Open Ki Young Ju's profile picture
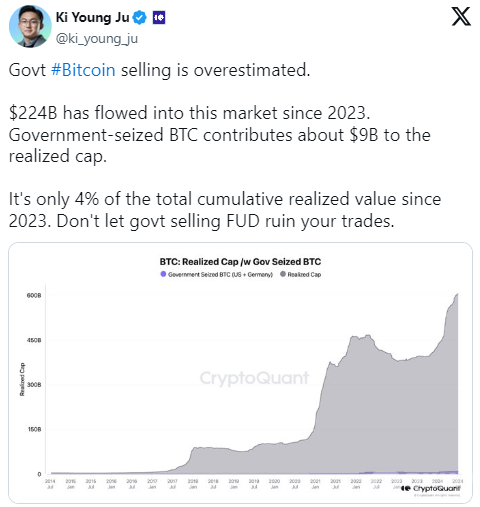The width and height of the screenshot is (480, 507). 30,26
